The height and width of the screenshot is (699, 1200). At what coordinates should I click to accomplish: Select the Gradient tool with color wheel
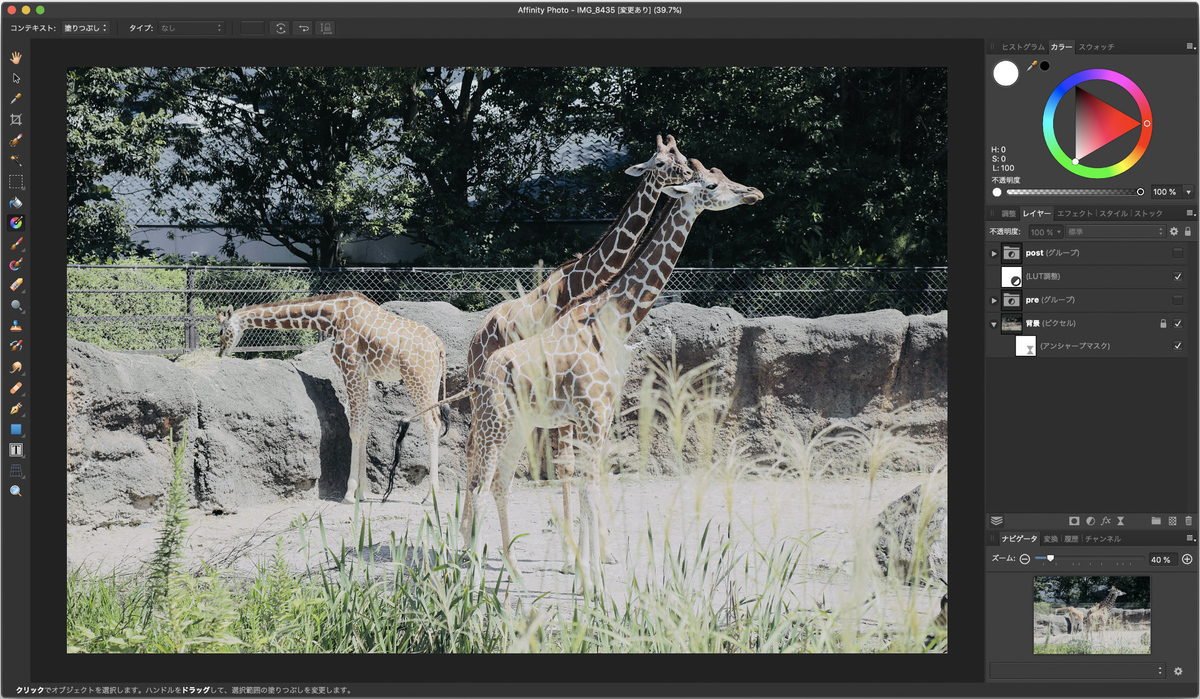point(16,222)
